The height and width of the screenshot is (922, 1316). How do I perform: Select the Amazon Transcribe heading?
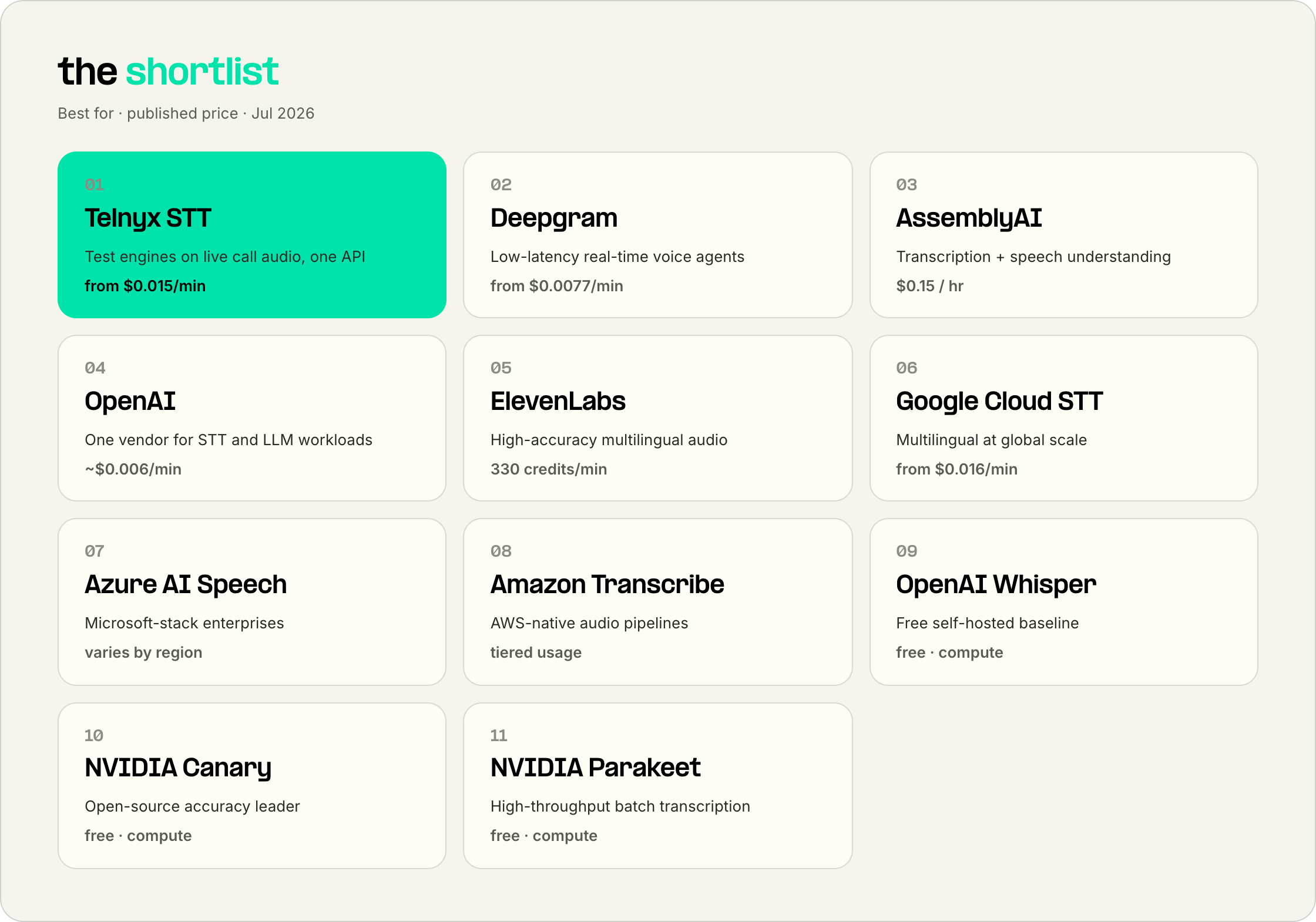click(607, 585)
